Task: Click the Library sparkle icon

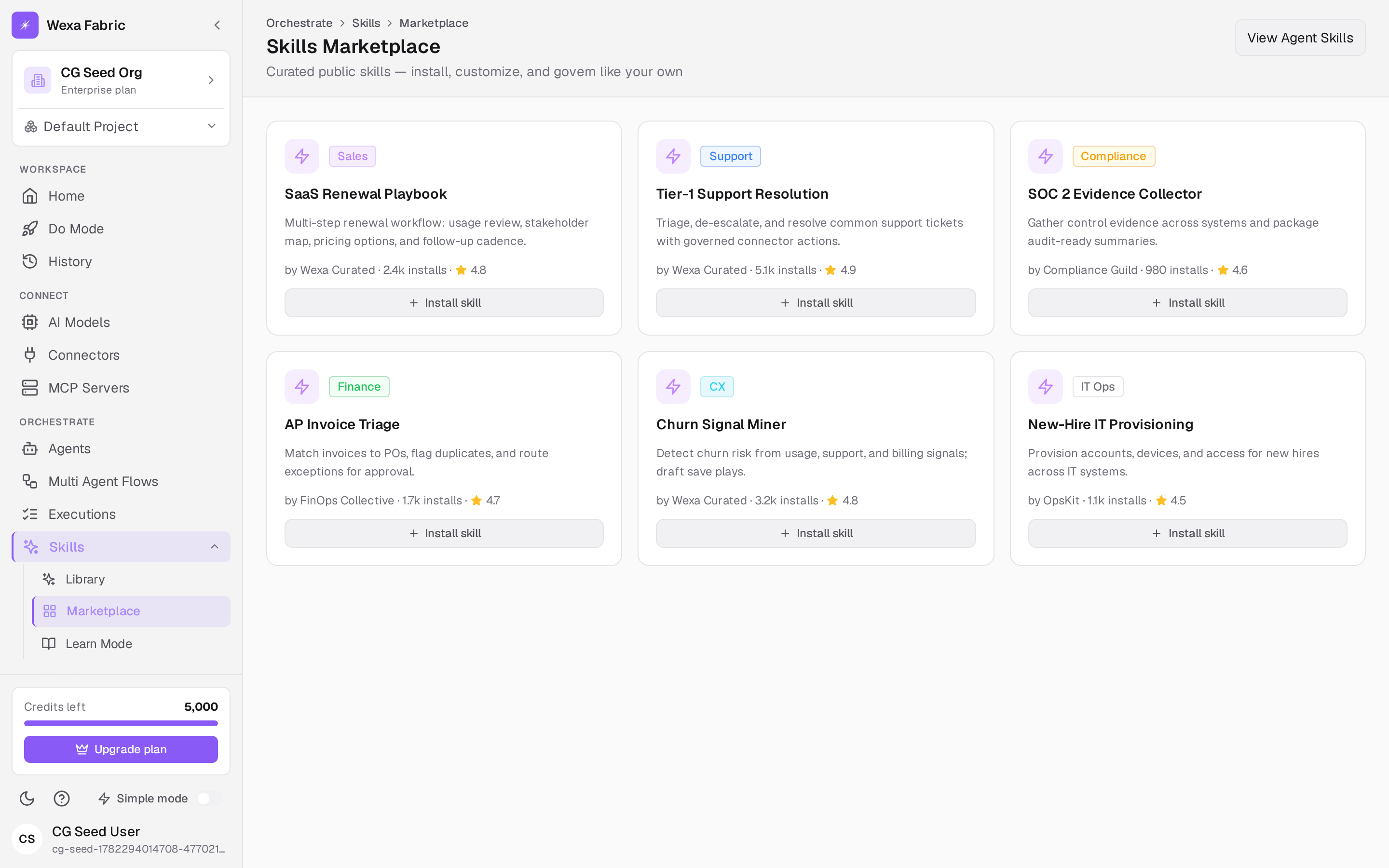Action: 49,579
